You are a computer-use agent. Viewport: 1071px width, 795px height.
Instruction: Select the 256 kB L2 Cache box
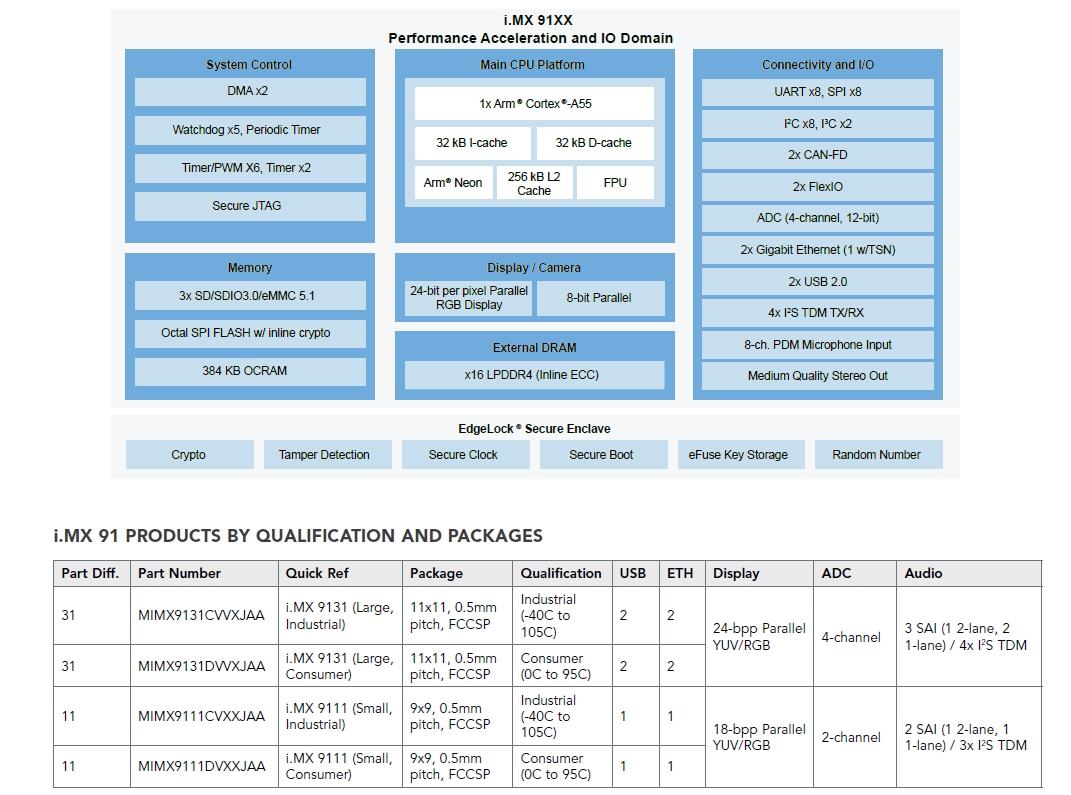coord(534,183)
